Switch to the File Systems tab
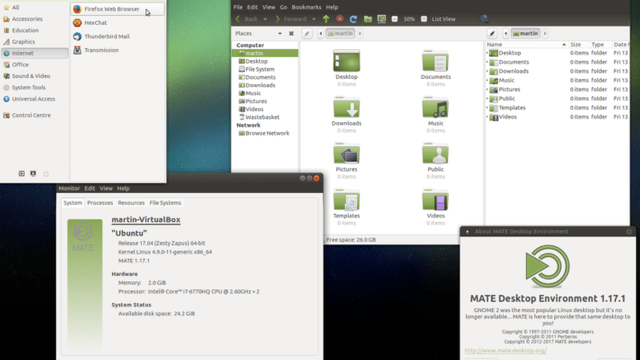The height and width of the screenshot is (360, 640). click(165, 203)
